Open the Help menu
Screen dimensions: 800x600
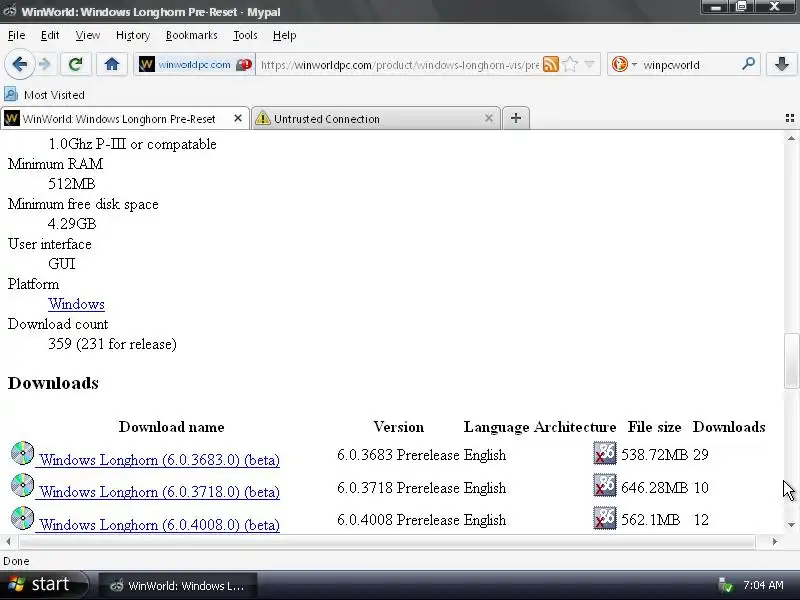pyautogui.click(x=284, y=35)
